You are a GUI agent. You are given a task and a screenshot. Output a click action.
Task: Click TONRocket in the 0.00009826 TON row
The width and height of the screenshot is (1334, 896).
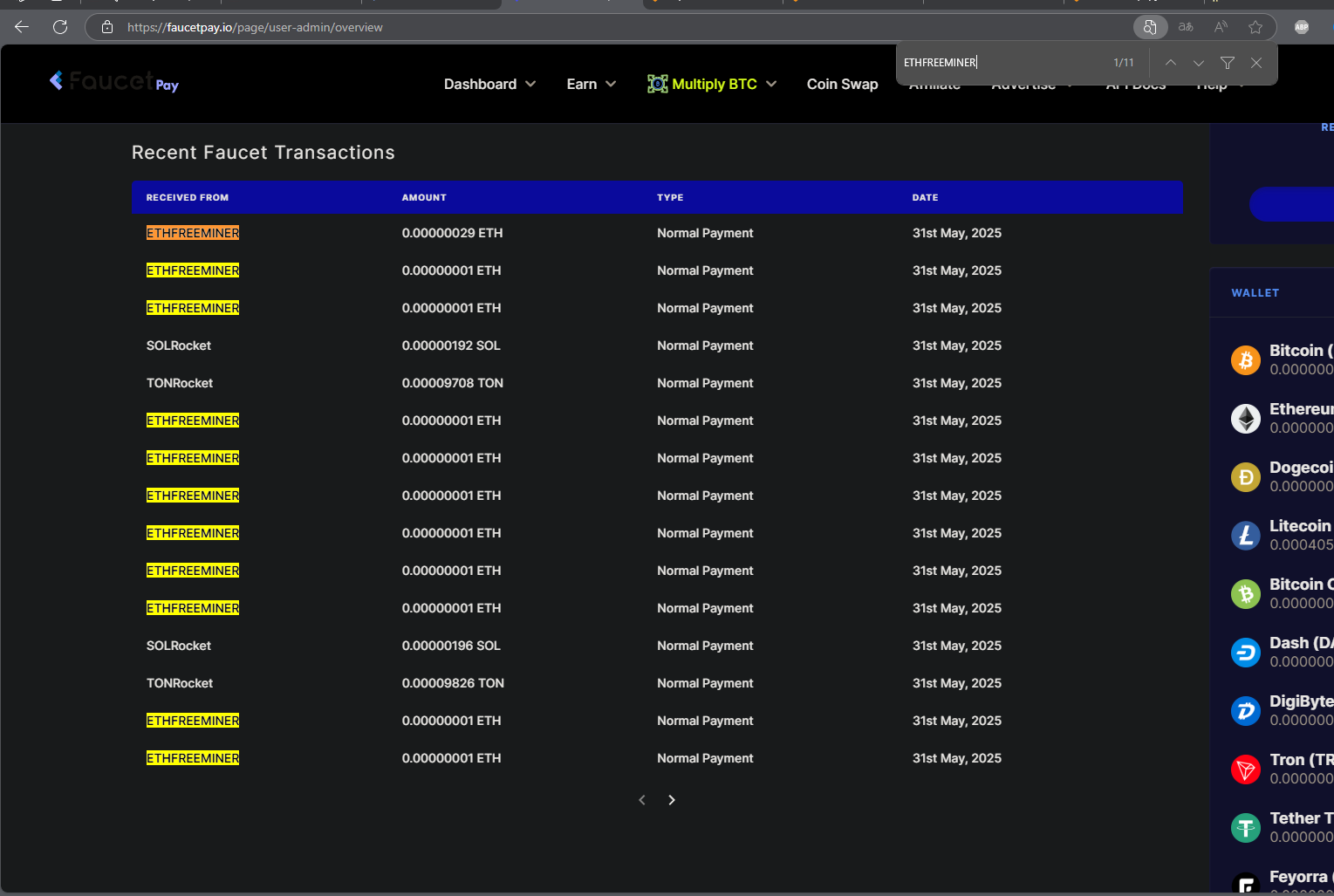[180, 683]
